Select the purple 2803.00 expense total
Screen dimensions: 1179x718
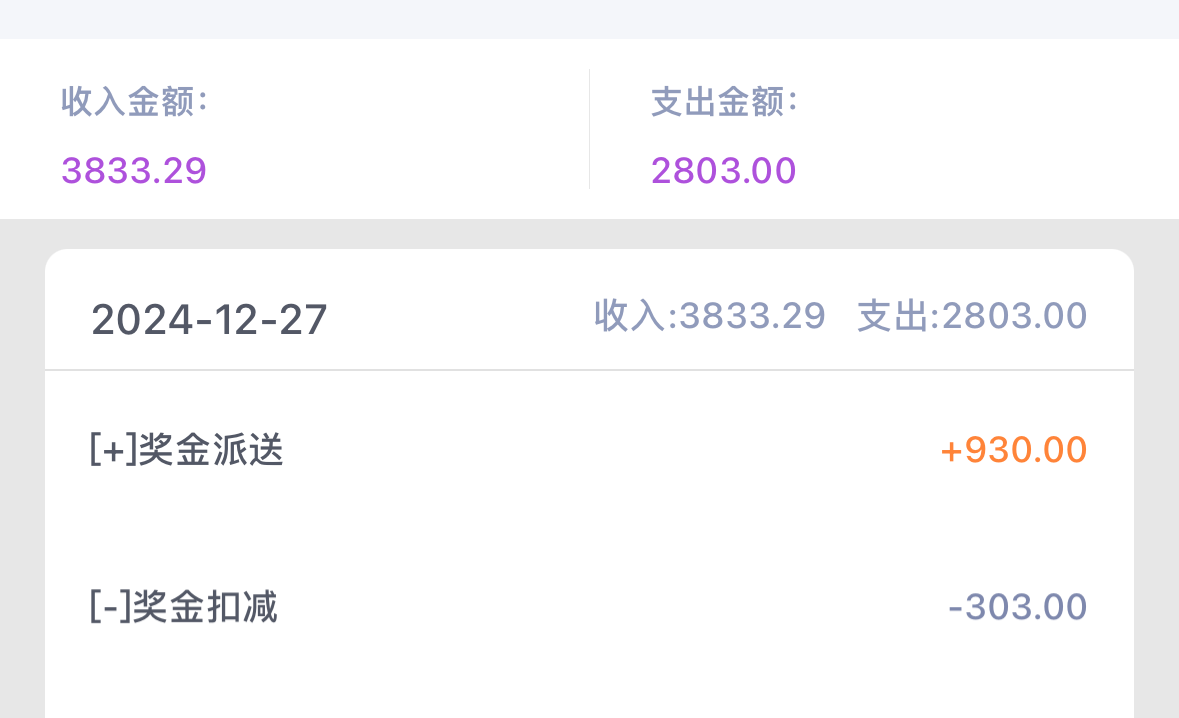(724, 170)
